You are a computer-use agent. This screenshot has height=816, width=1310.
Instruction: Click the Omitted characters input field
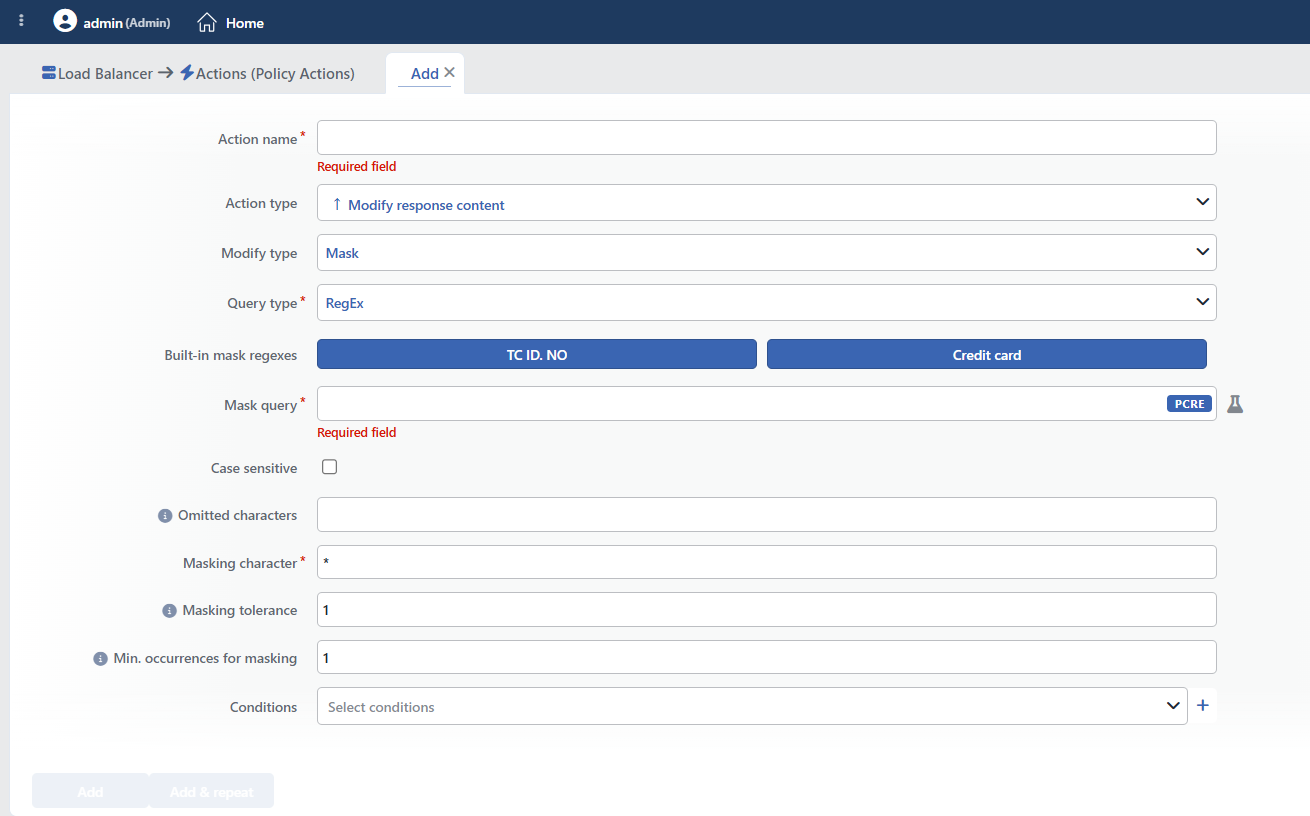pyautogui.click(x=766, y=515)
